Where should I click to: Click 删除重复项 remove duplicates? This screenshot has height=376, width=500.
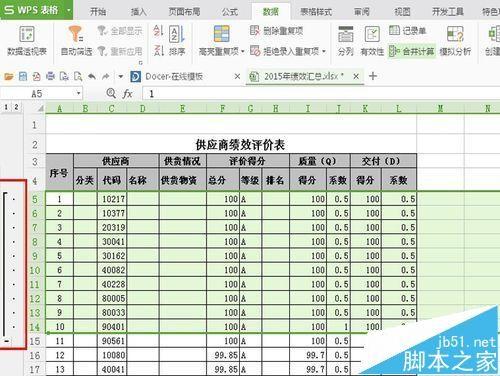coord(277,31)
